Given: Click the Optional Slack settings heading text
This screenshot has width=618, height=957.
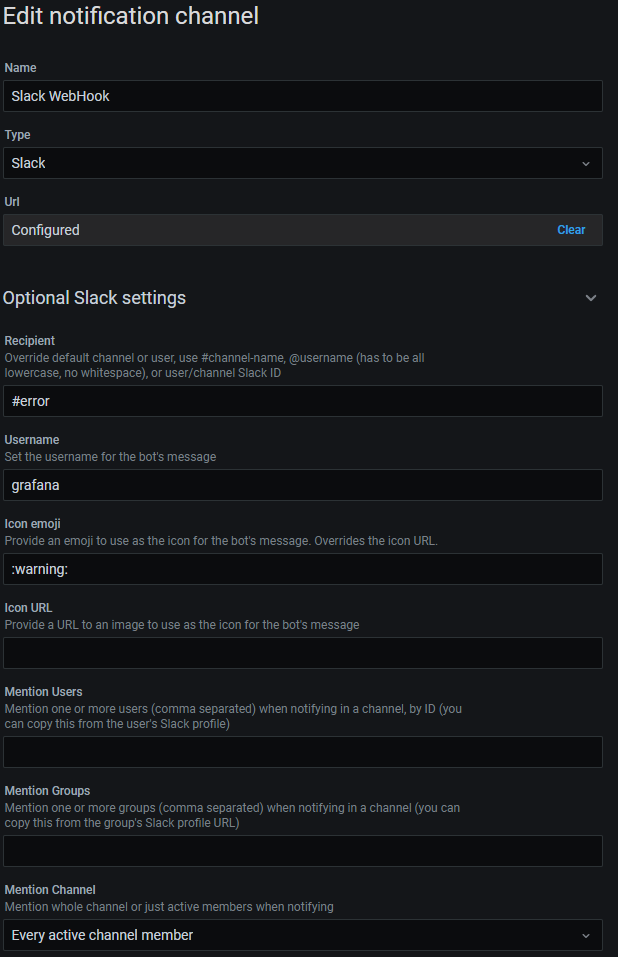Looking at the screenshot, I should (95, 298).
